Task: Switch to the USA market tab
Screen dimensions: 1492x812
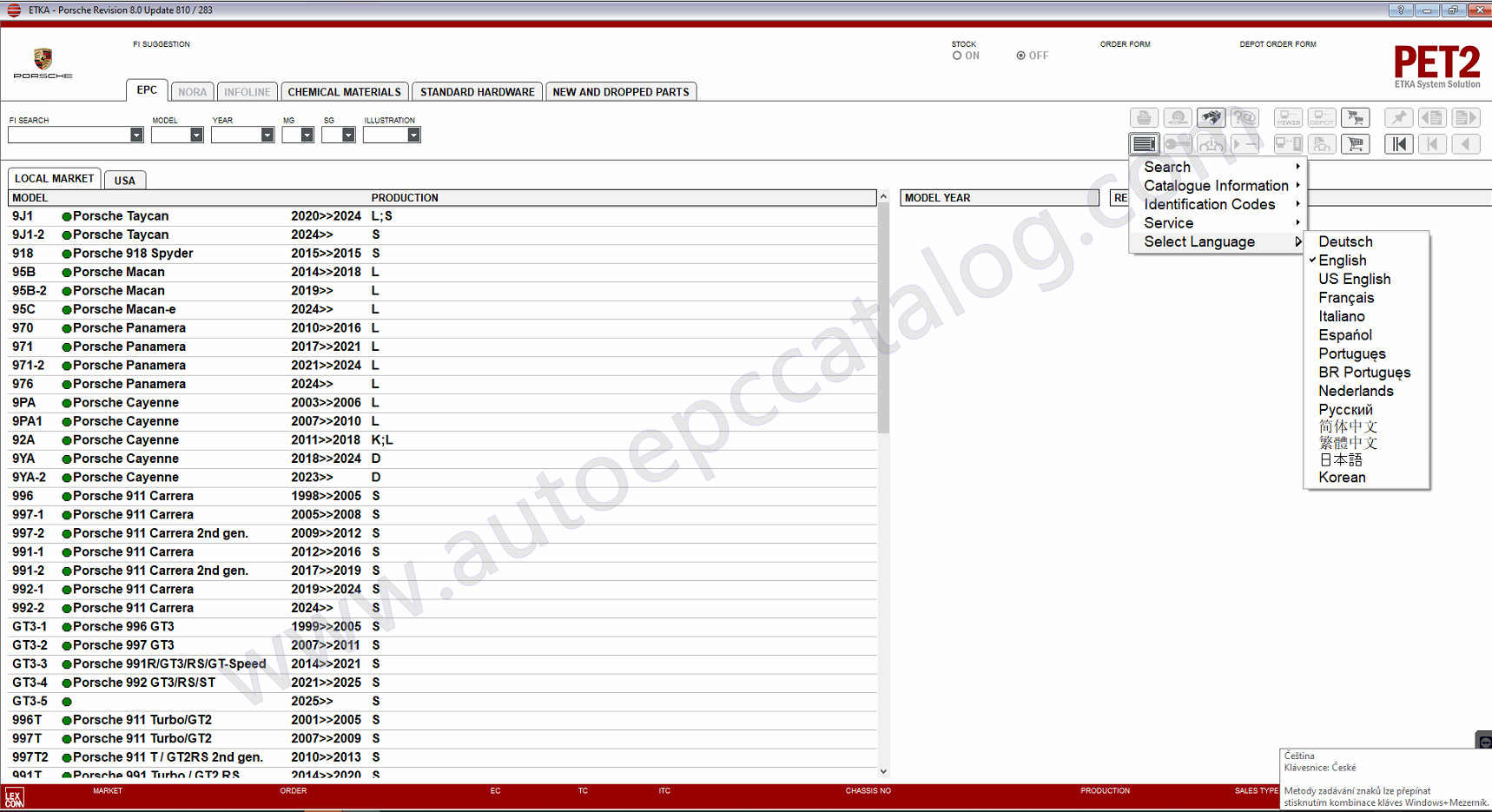Action: point(125,181)
